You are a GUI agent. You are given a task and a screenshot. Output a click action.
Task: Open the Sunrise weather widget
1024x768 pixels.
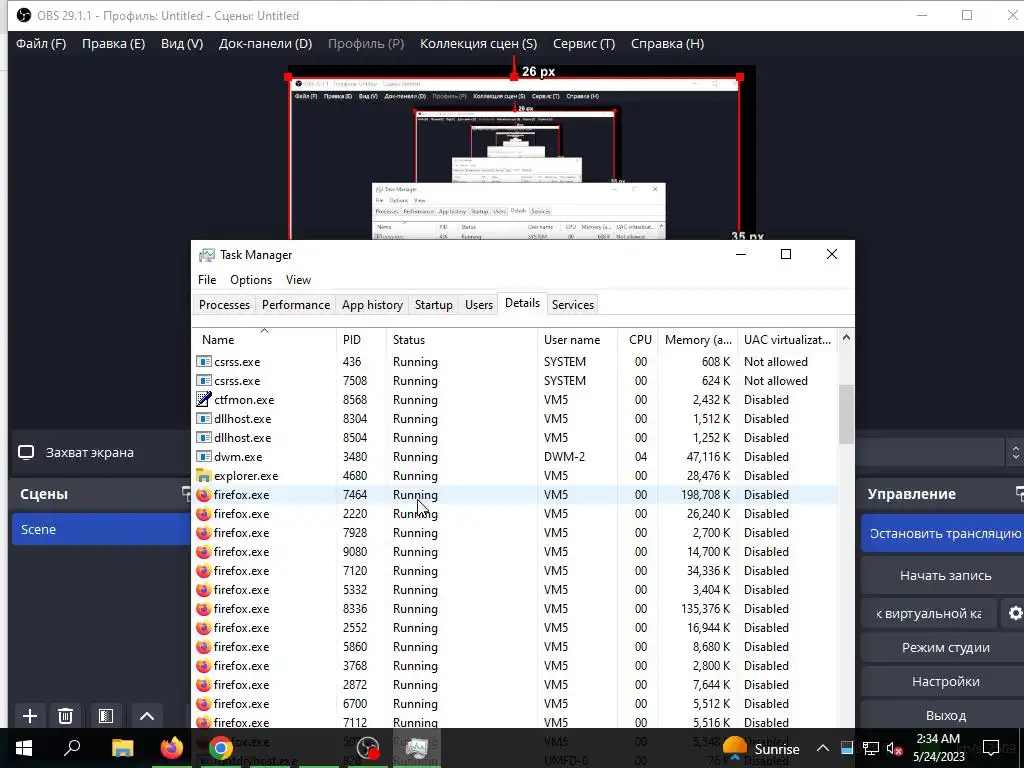761,748
